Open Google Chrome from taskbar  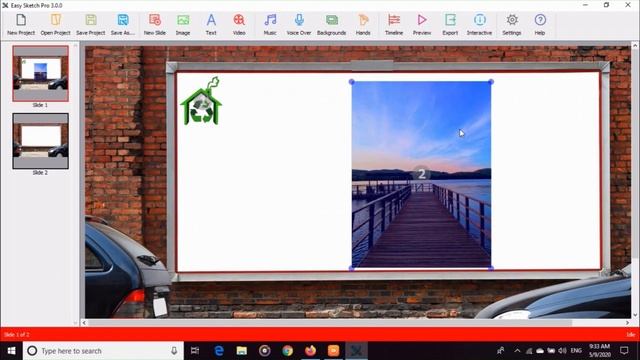click(x=287, y=351)
